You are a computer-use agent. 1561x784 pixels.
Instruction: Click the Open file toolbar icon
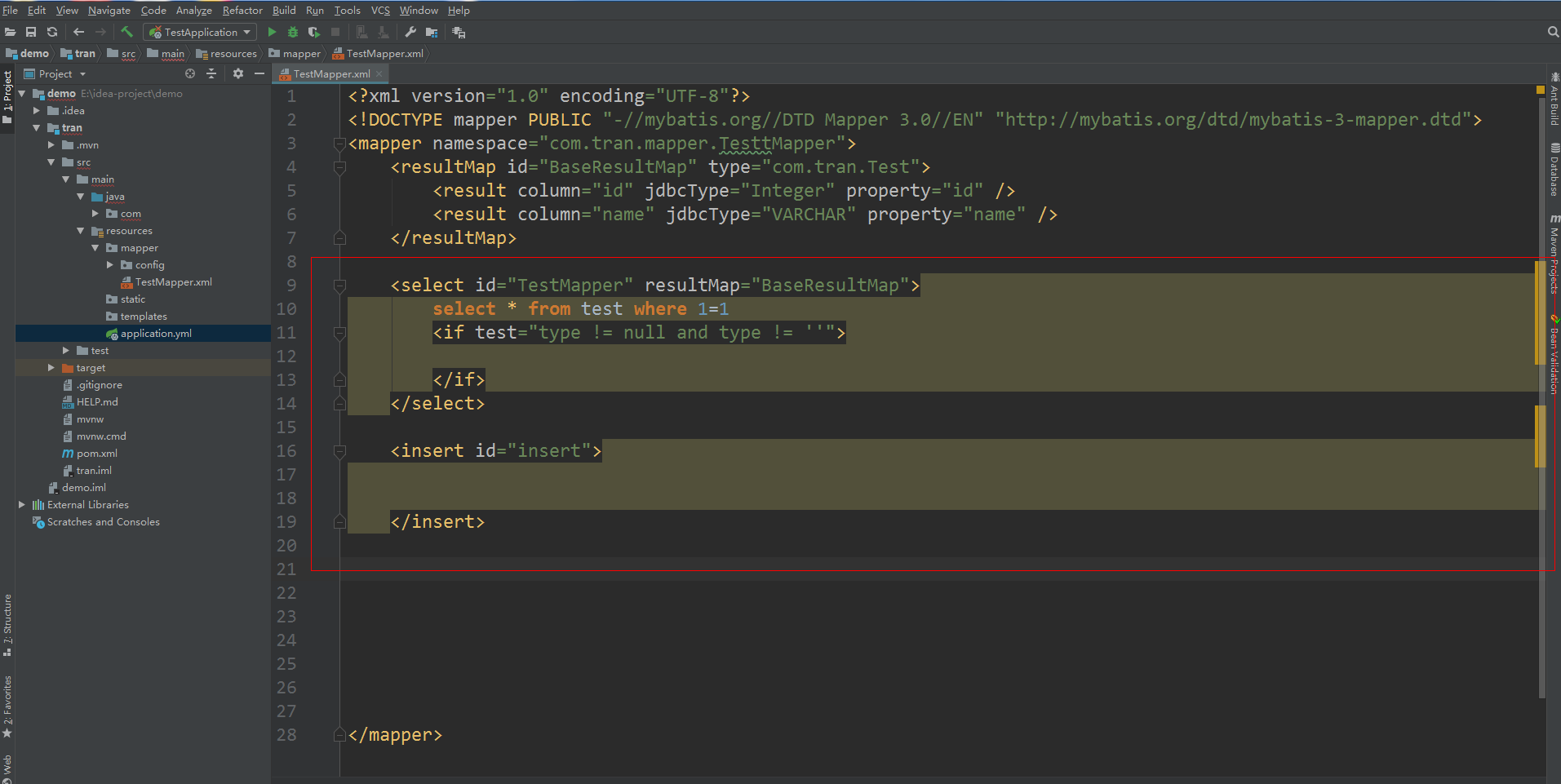[x=10, y=32]
